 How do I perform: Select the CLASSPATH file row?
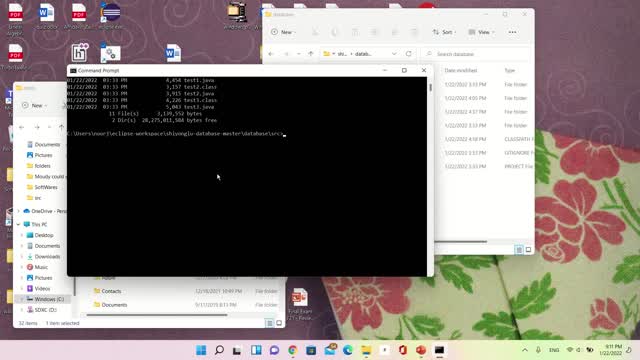484,139
